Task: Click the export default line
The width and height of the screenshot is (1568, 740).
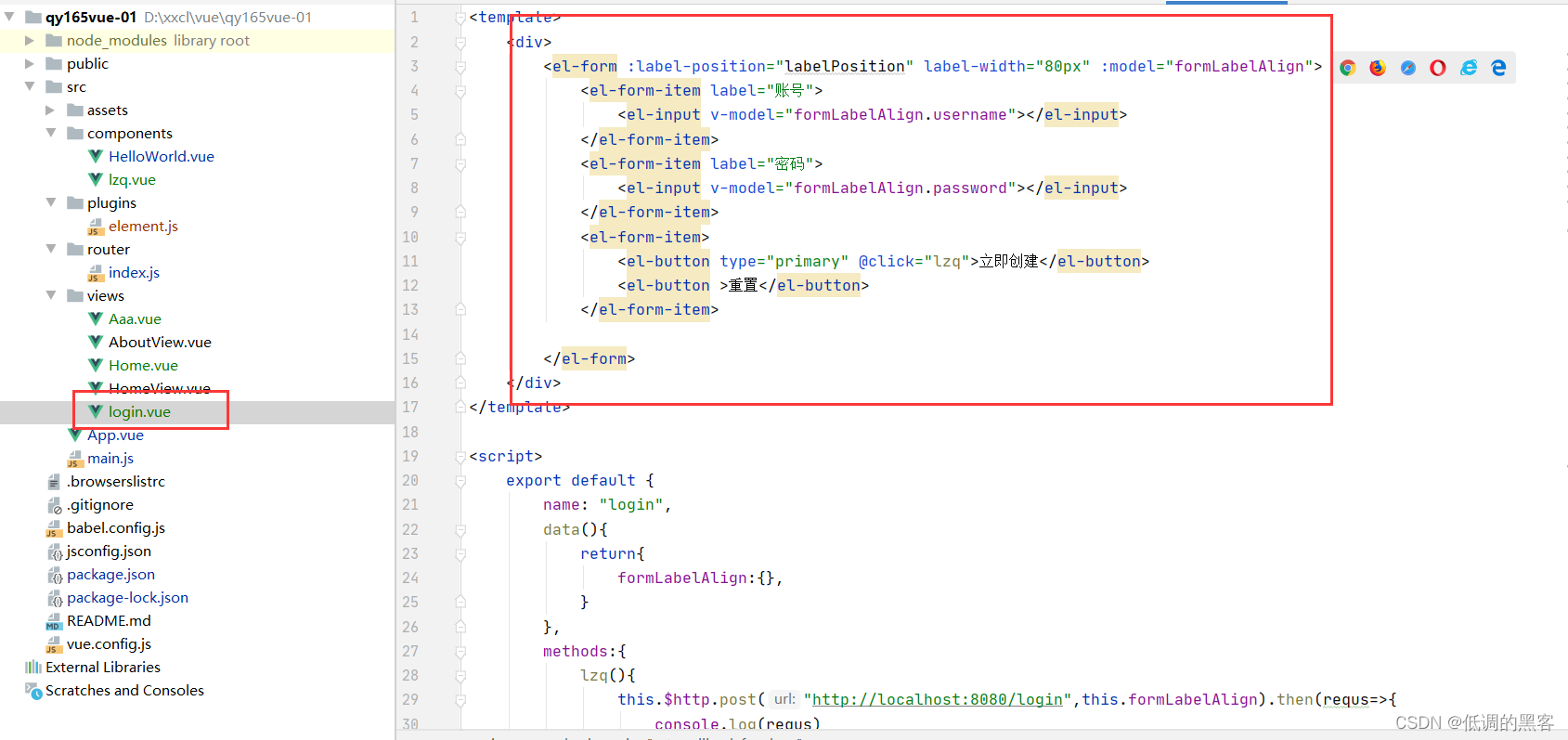Action: [580, 480]
